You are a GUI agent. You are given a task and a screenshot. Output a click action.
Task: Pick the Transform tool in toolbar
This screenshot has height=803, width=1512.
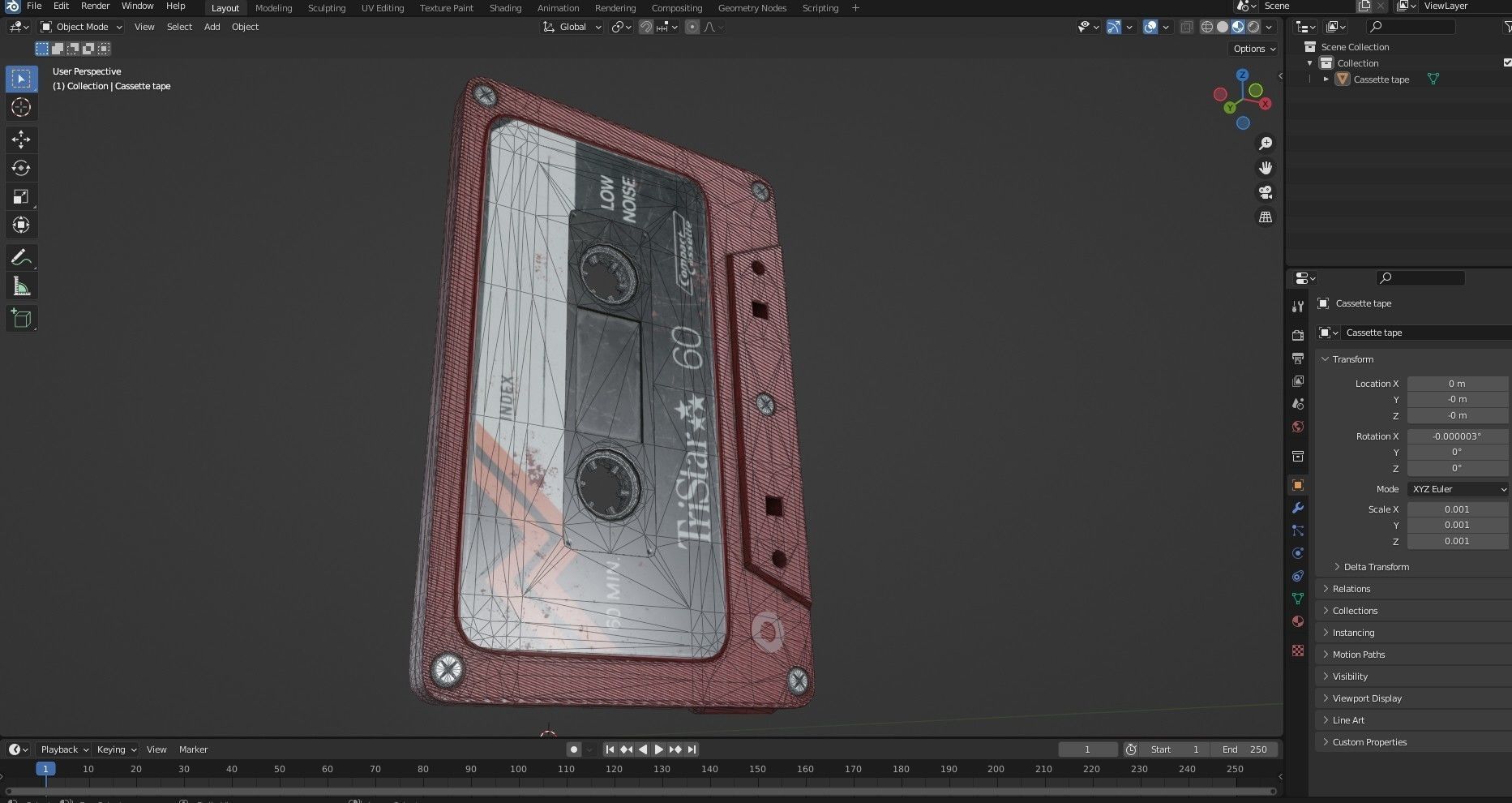point(22,225)
